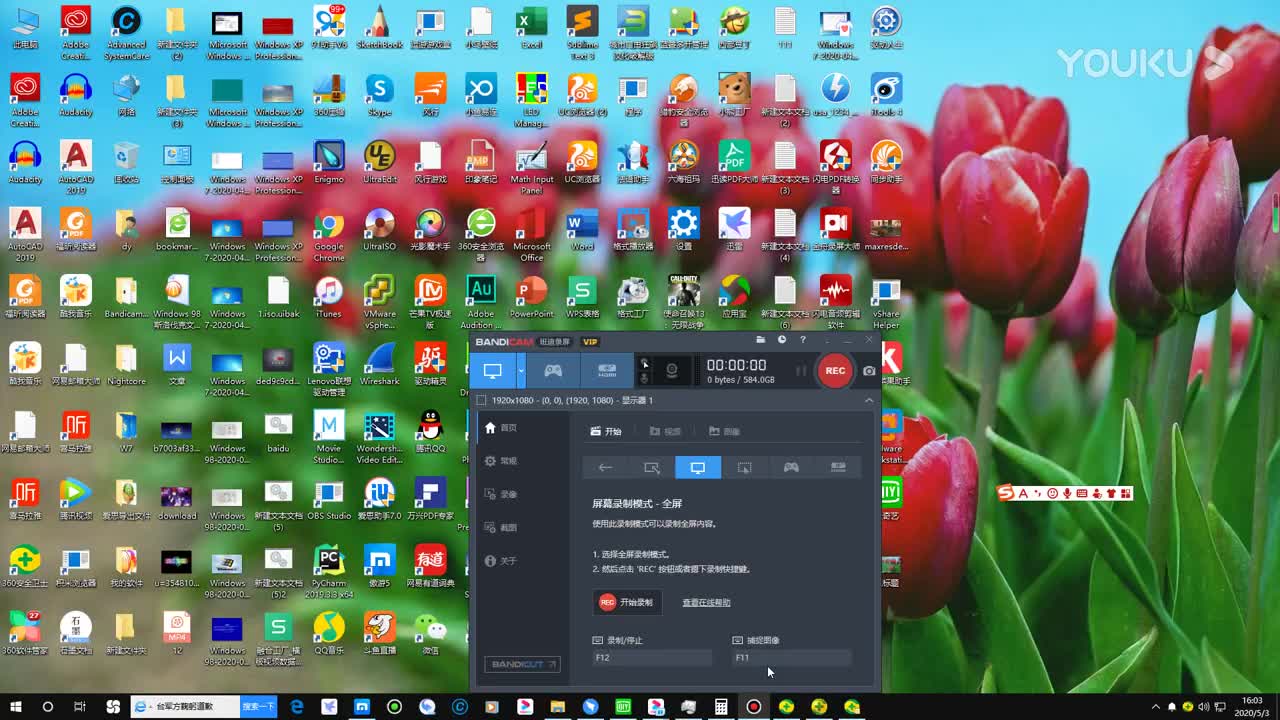
Task: Toggle webcam overlay in Bandicam toolbar
Action: coord(672,371)
